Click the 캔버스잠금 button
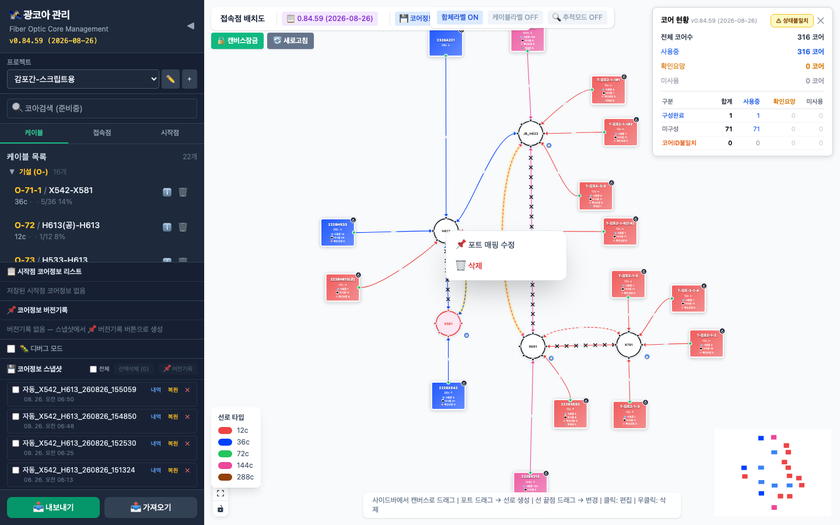The height and width of the screenshot is (525, 840). point(237,41)
